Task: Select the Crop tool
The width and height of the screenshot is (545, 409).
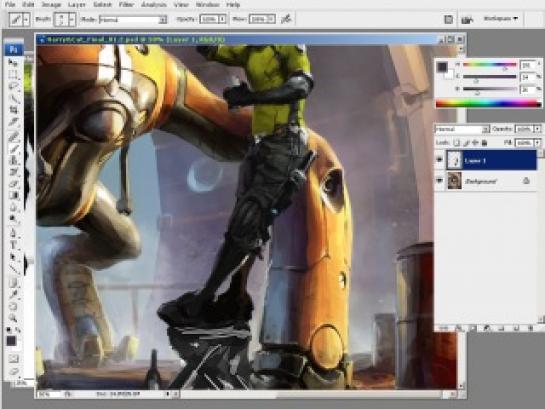Action: coord(13,111)
